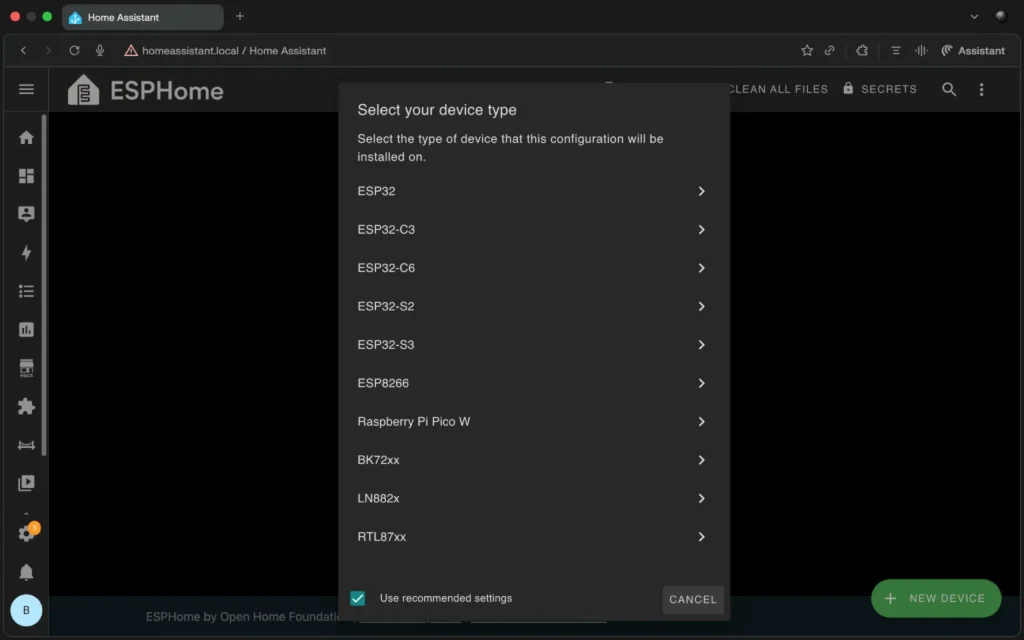This screenshot has height=640, width=1024.
Task: Click Clean All Files button
Action: [x=778, y=89]
